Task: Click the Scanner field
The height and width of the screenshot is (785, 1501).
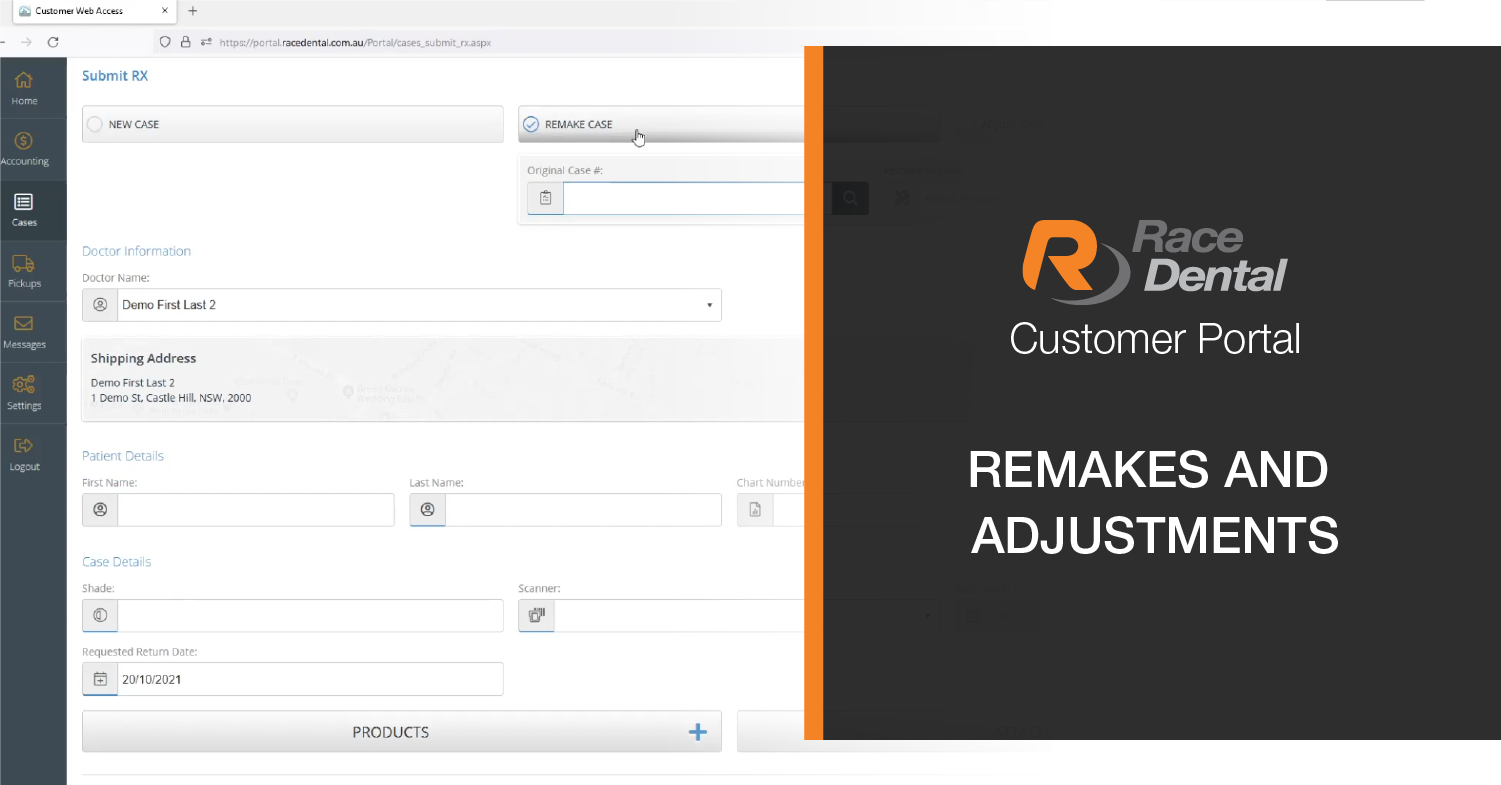Action: tap(678, 616)
